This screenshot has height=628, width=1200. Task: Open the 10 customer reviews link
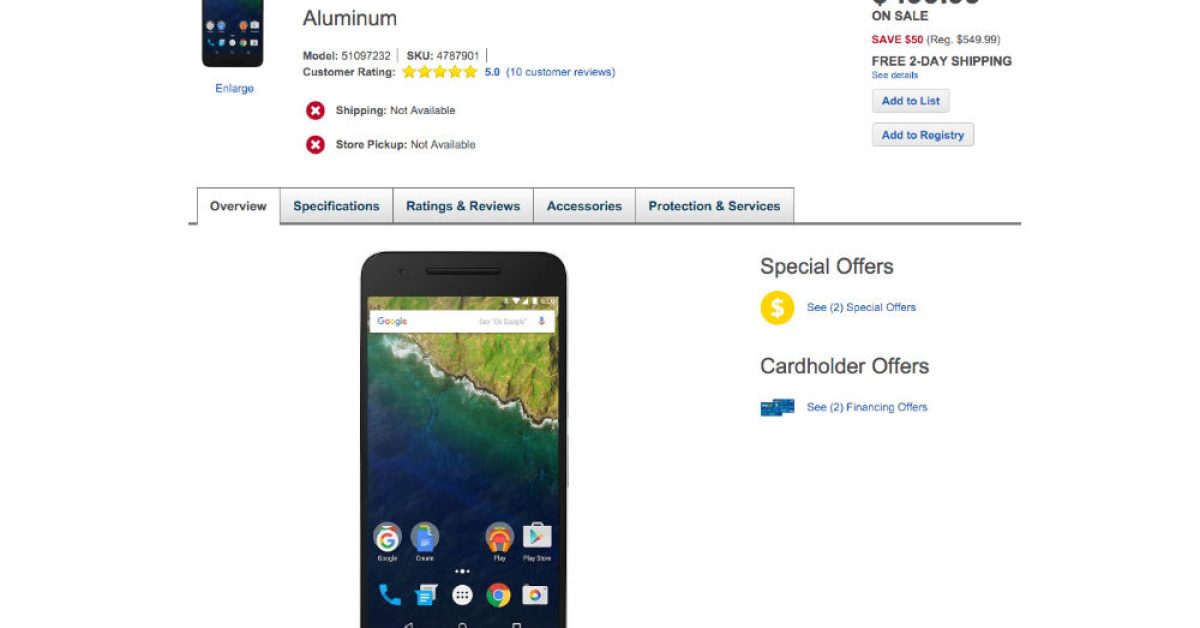point(560,72)
